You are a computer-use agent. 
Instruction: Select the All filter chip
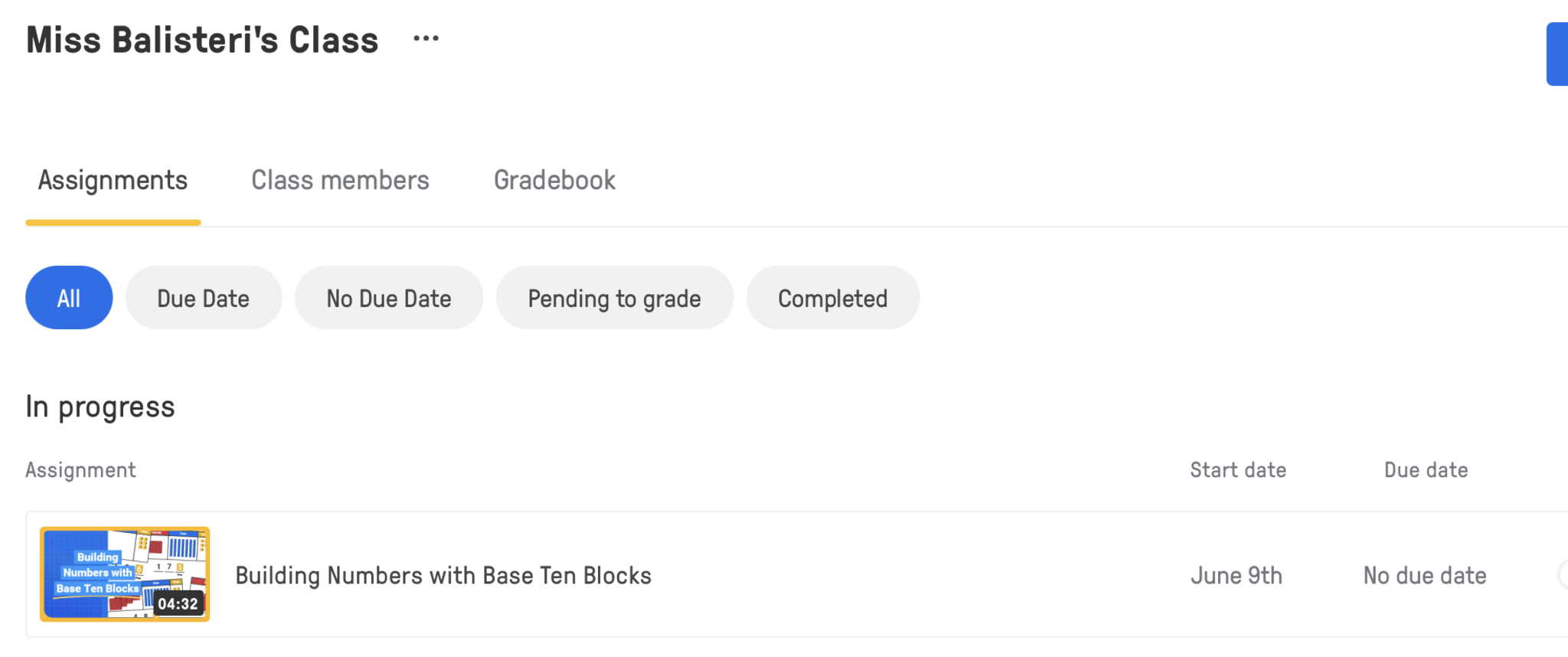point(69,298)
